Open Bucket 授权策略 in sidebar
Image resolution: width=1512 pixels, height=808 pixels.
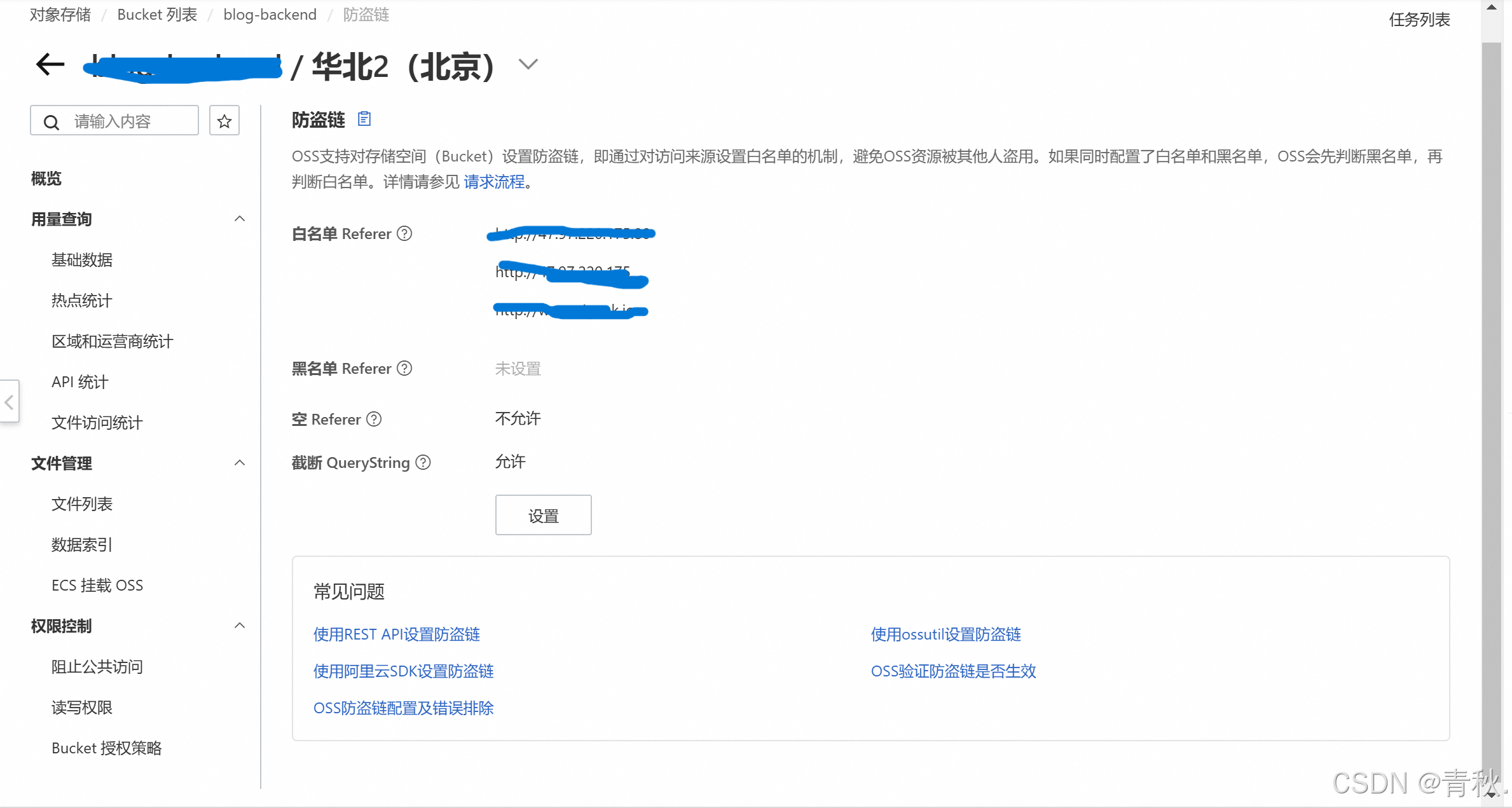[106, 748]
